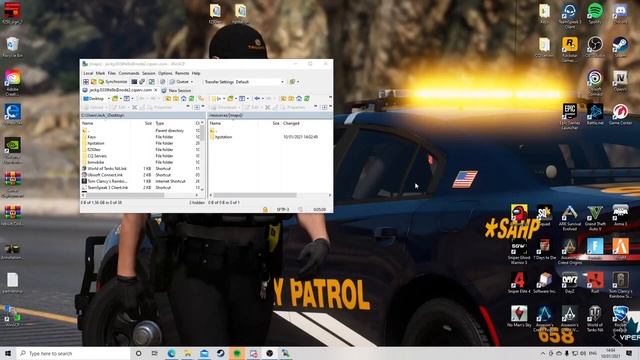
Task: Open the remote directory path dropdown
Action: click(x=218, y=98)
